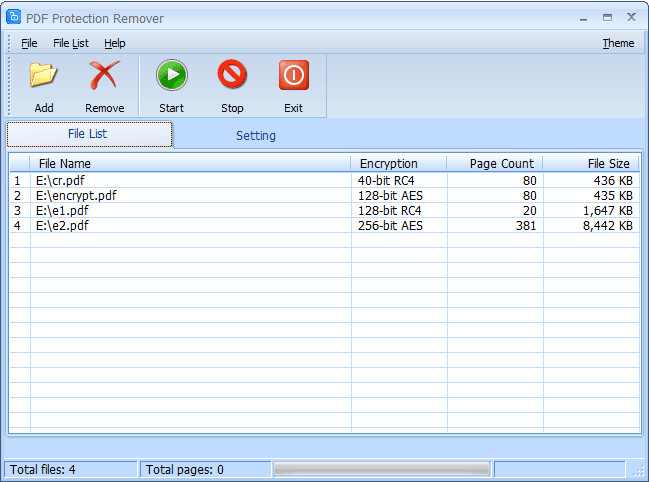Click the red Stop icon

pyautogui.click(x=232, y=74)
